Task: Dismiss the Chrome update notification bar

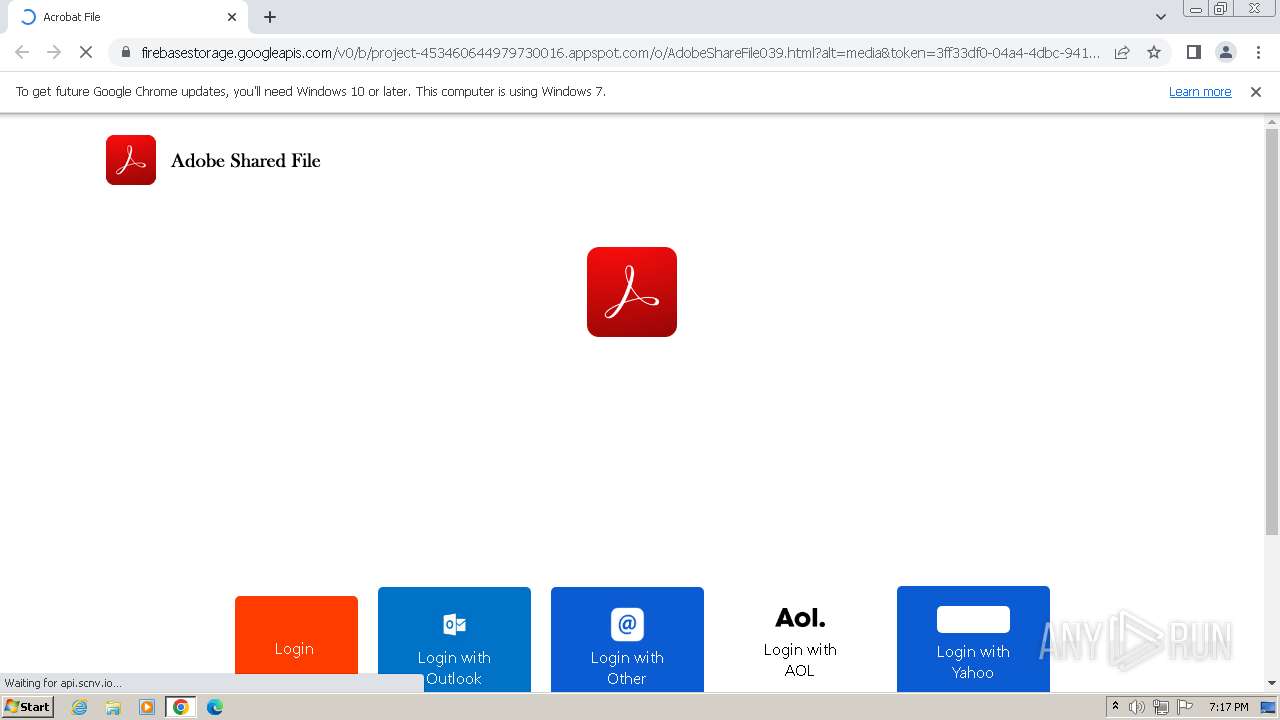Action: pos(1256,91)
